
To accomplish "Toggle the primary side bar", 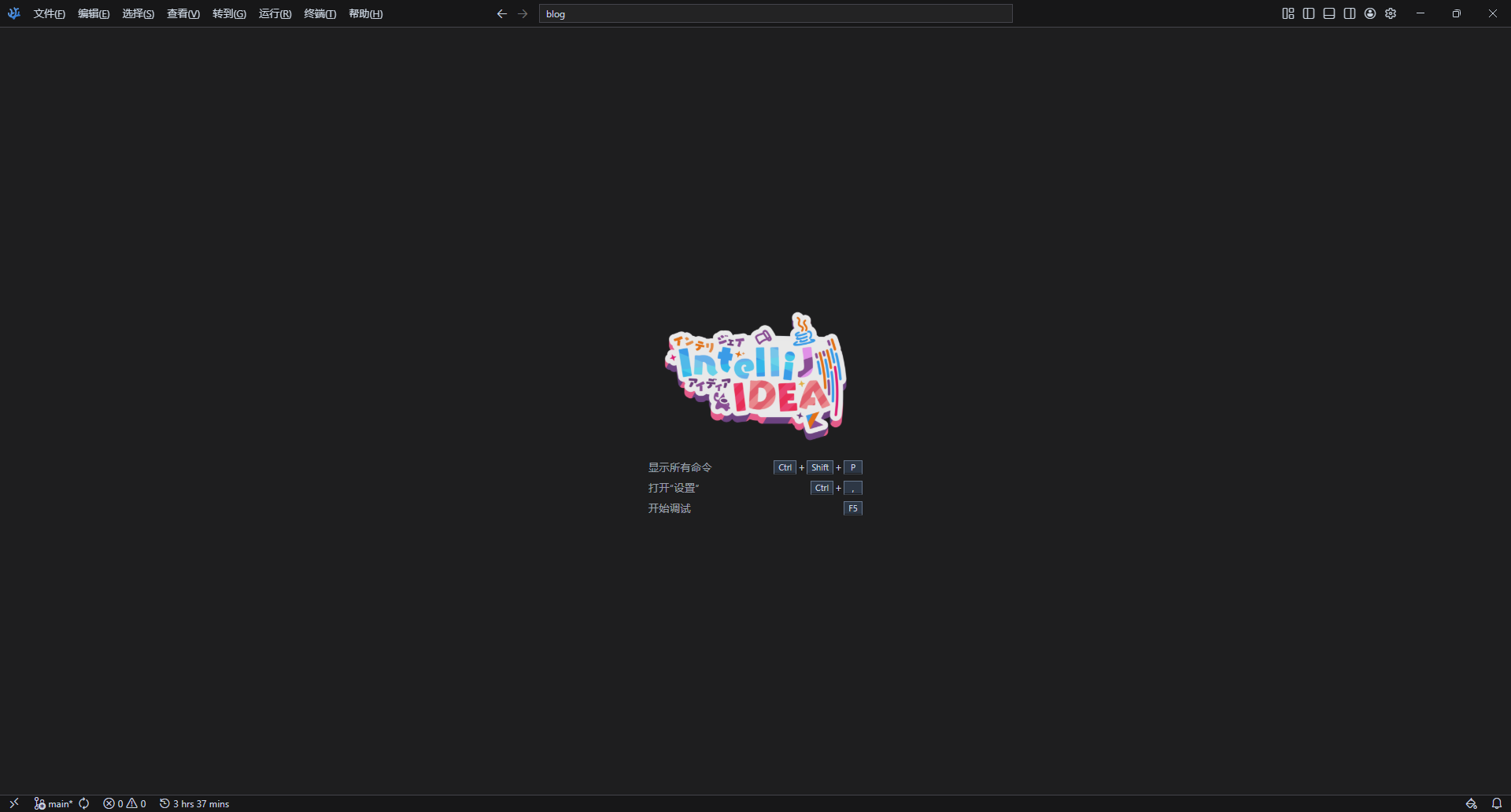I will click(x=1309, y=13).
